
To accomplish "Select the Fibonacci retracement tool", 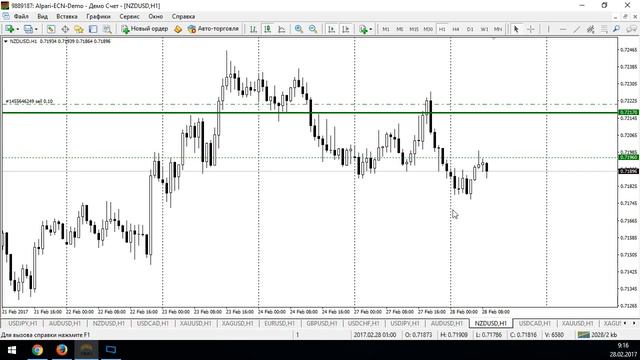I will (x=604, y=29).
